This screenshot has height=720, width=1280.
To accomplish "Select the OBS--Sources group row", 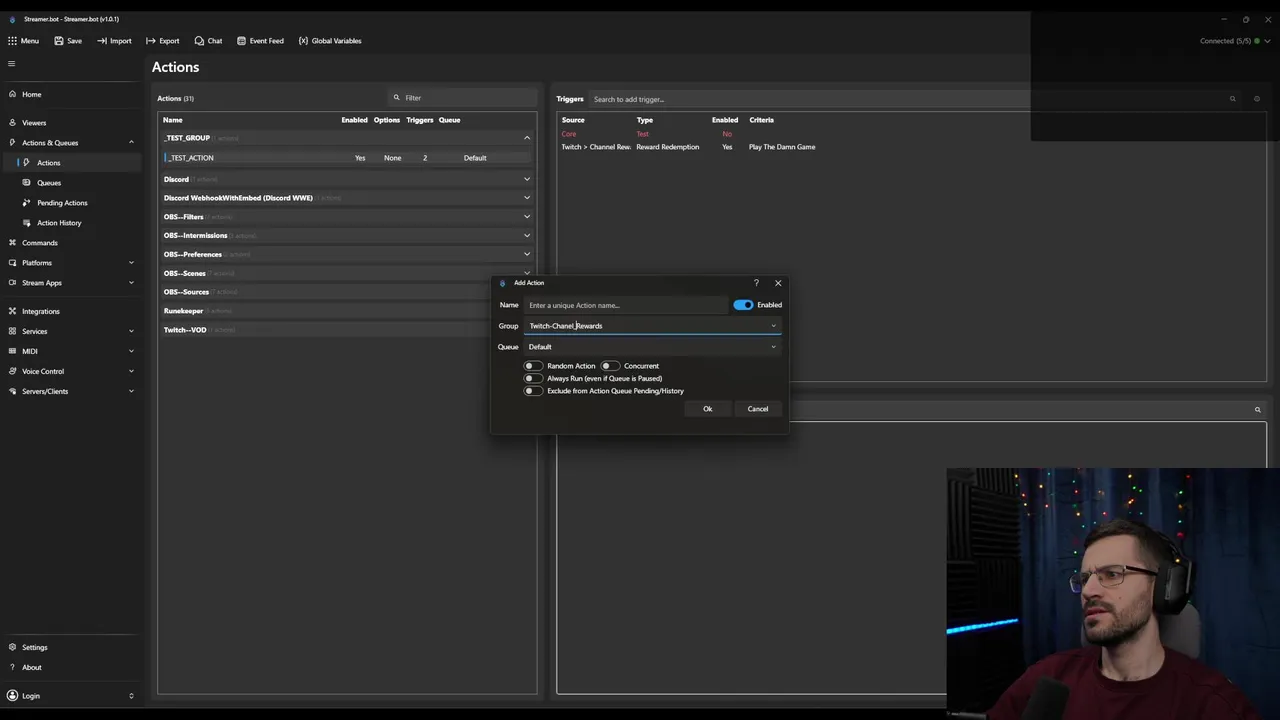I will coord(347,292).
